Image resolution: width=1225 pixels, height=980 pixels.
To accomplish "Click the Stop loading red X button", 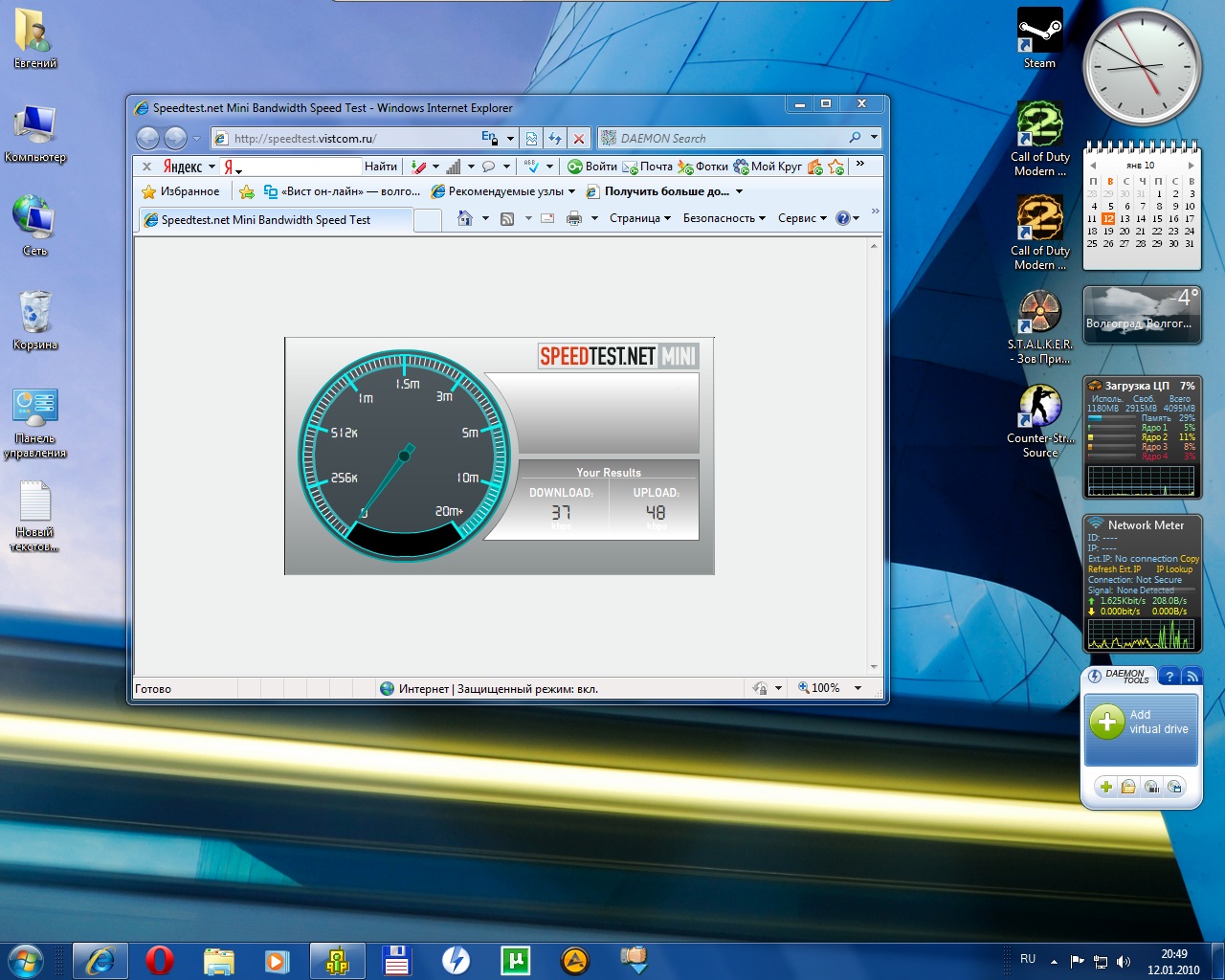I will pyautogui.click(x=579, y=138).
